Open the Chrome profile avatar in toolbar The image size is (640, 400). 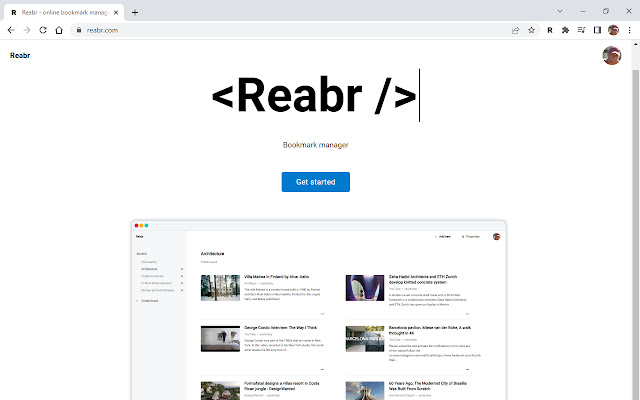pyautogui.click(x=613, y=30)
